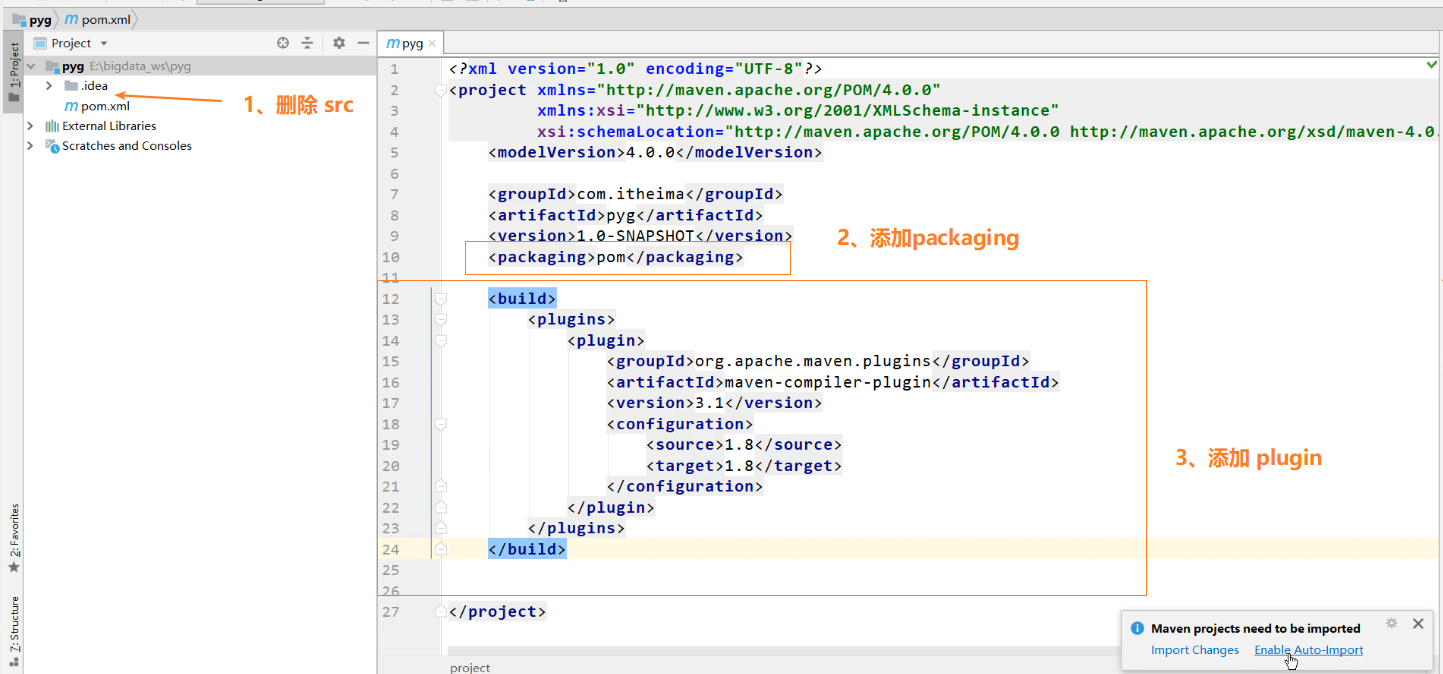Click the artifactId pyg line
Screen dimensions: 1443x674
pos(625,215)
